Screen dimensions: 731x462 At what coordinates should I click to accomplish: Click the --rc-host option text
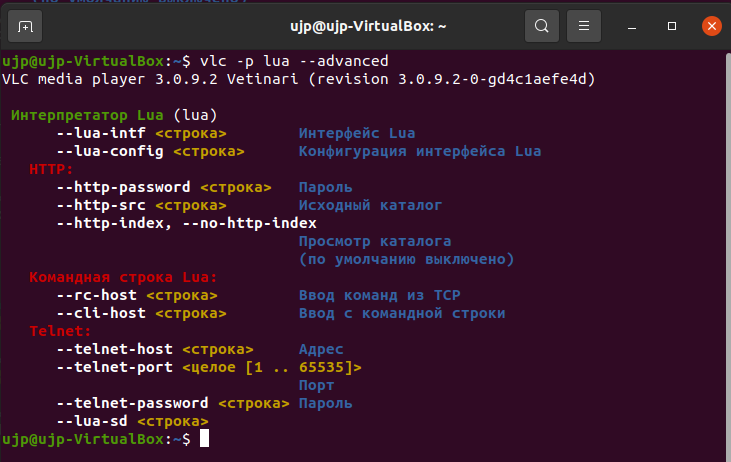click(97, 295)
